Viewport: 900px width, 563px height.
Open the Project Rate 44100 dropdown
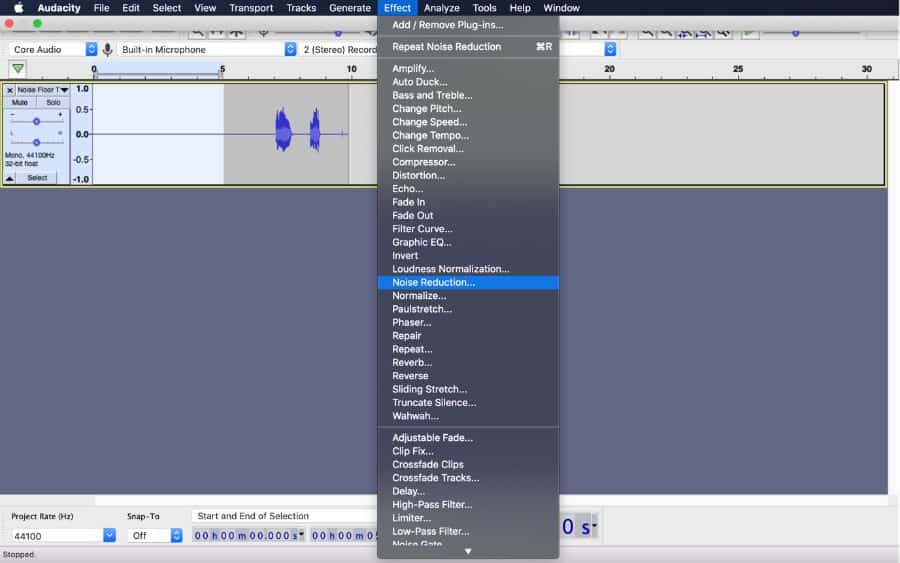110,535
